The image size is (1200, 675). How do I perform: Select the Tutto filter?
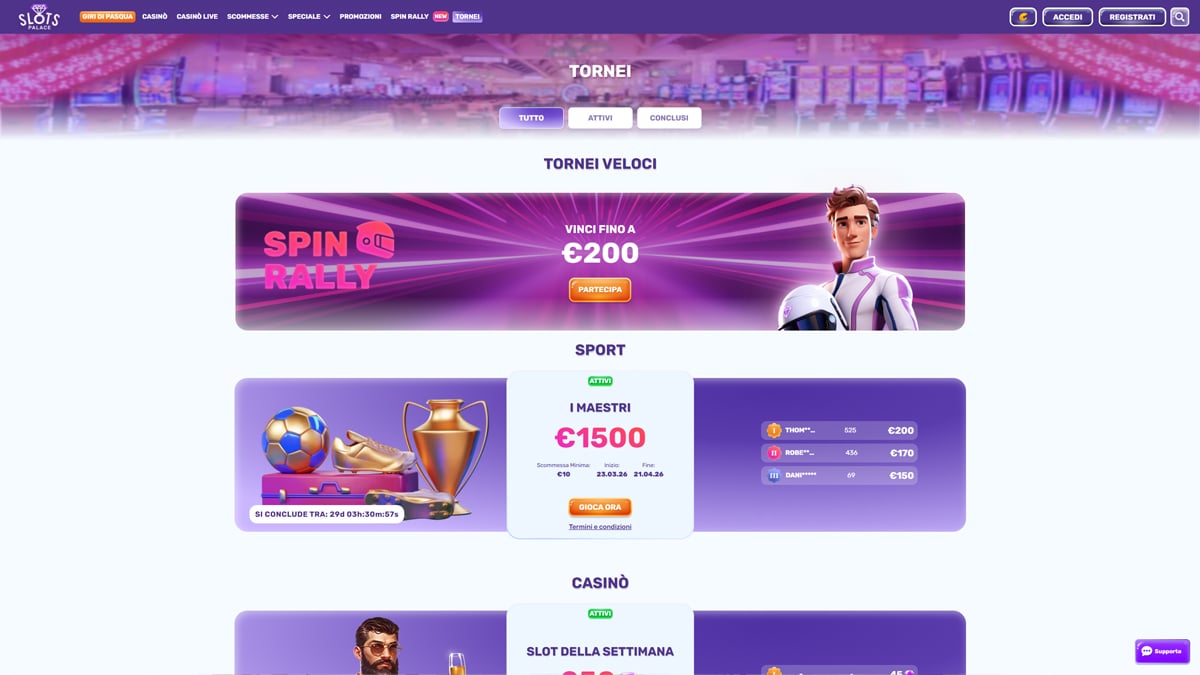coord(531,118)
